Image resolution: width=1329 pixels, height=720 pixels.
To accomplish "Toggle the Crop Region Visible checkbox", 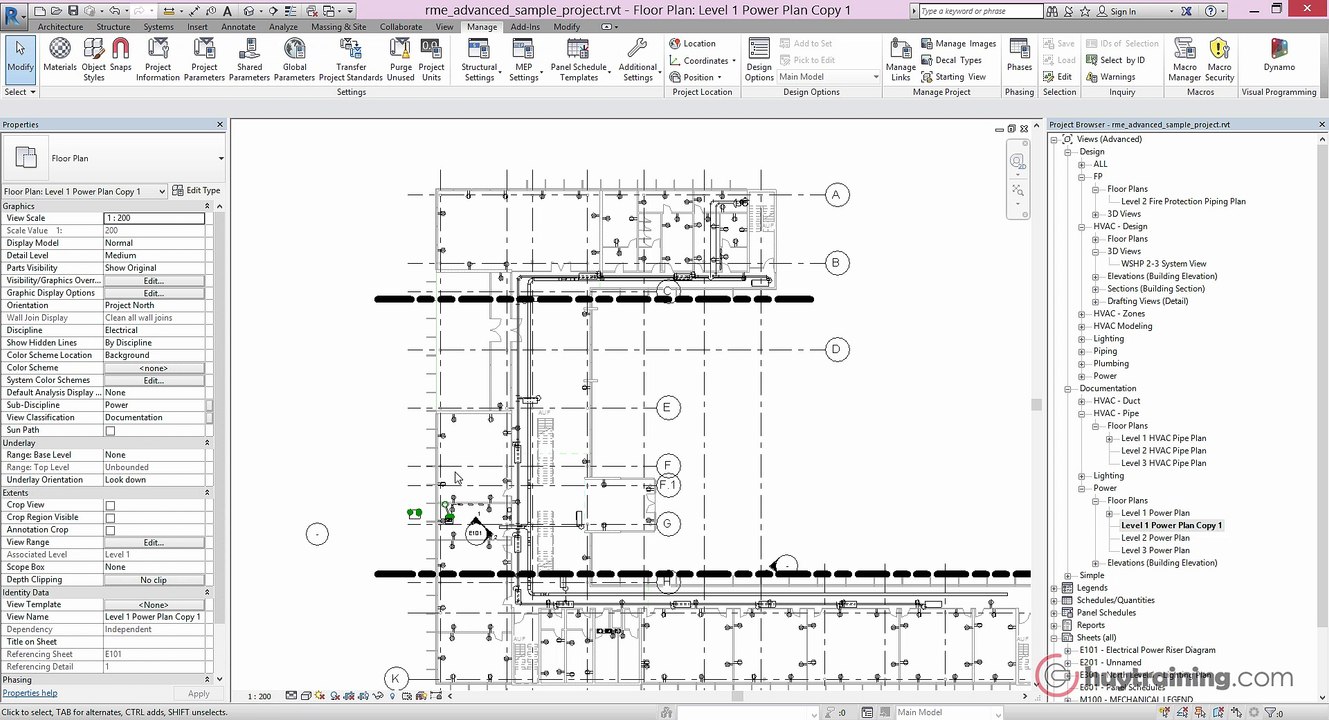I will tap(110, 518).
